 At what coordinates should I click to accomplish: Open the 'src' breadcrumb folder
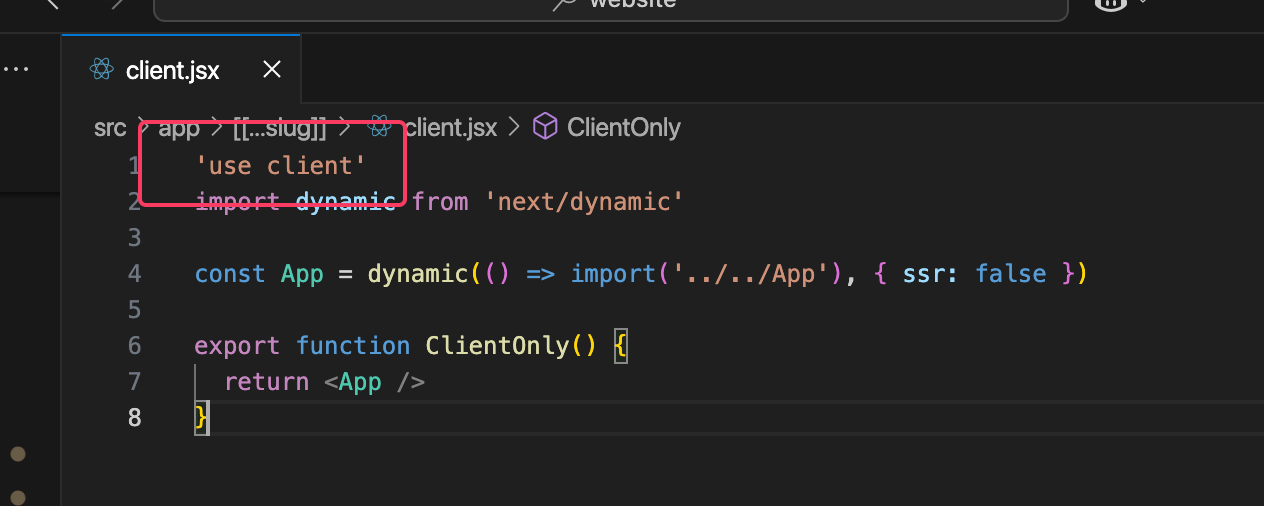point(110,128)
